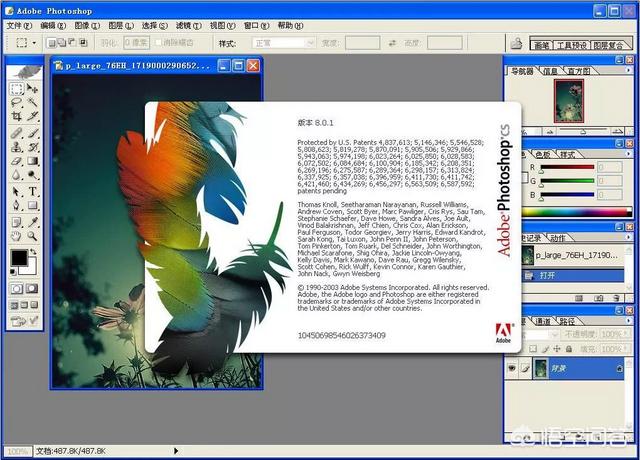Toggle the 消除锯齿 anti-alias checkbox
640x460 pixels.
[x=159, y=42]
